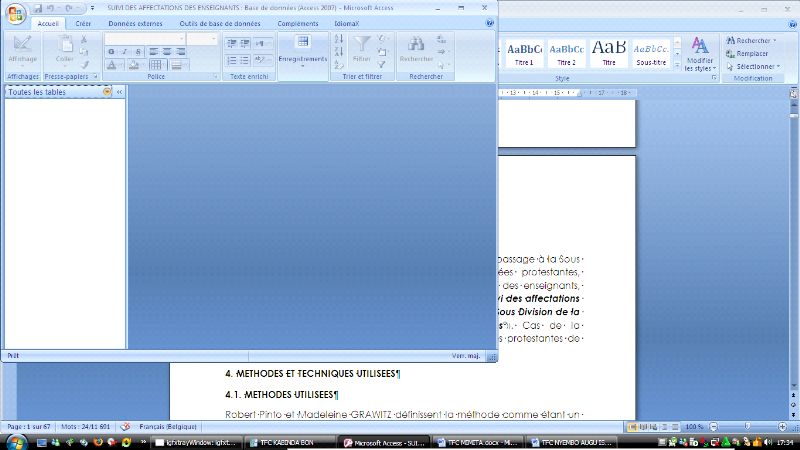Click the Access replace icon
The width and height of the screenshot is (800, 450).
442,39
